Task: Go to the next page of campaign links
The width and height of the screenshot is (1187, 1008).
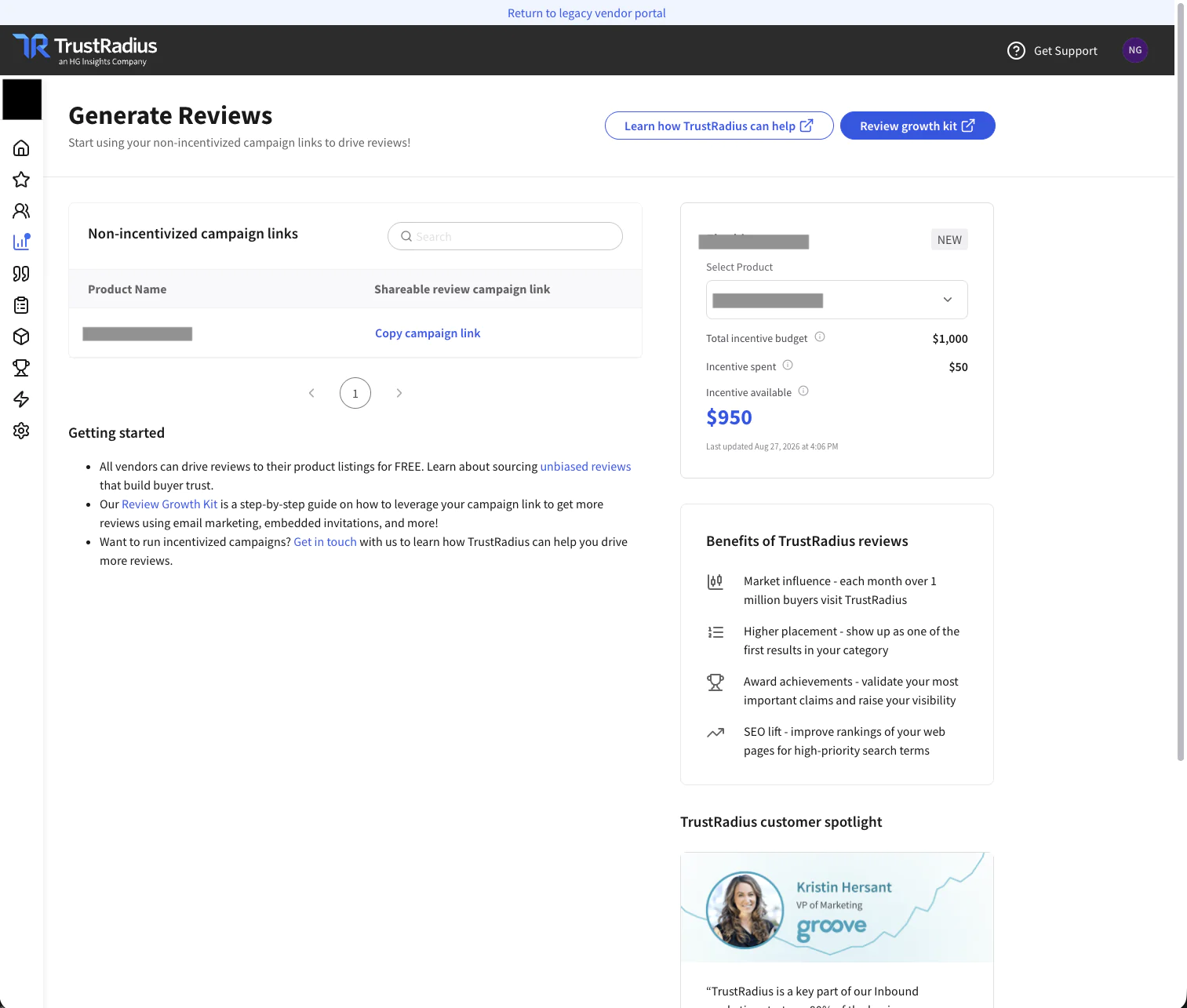Action: tap(399, 393)
